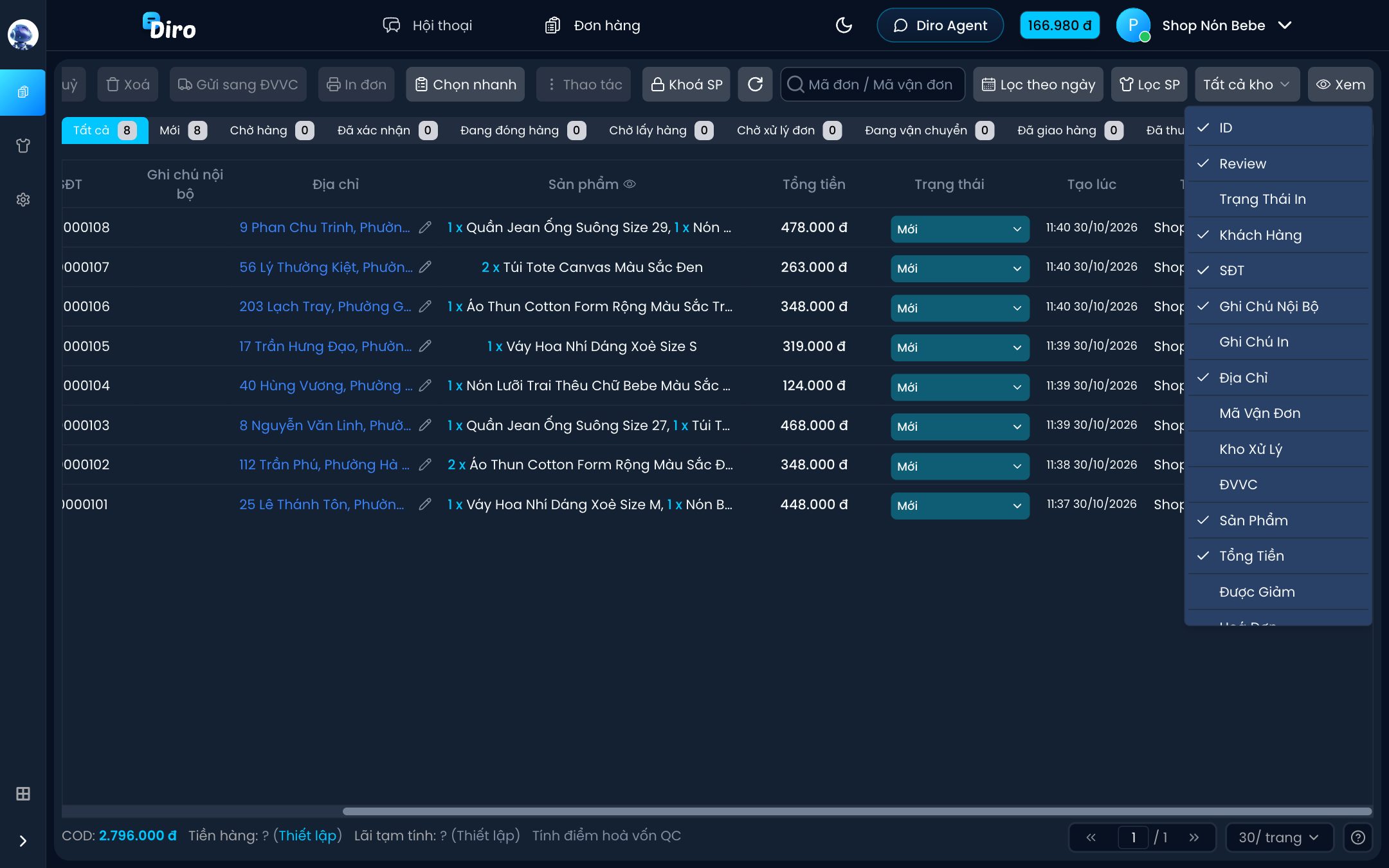The height and width of the screenshot is (868, 1389).
Task: Edit address pencil for 25 Lê Thánh Tôn
Action: coord(424,505)
